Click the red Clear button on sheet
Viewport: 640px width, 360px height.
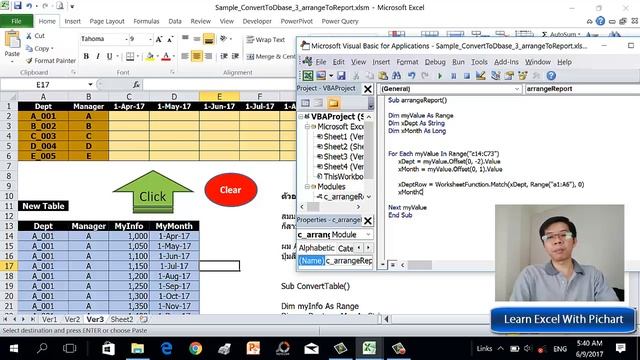231,190
